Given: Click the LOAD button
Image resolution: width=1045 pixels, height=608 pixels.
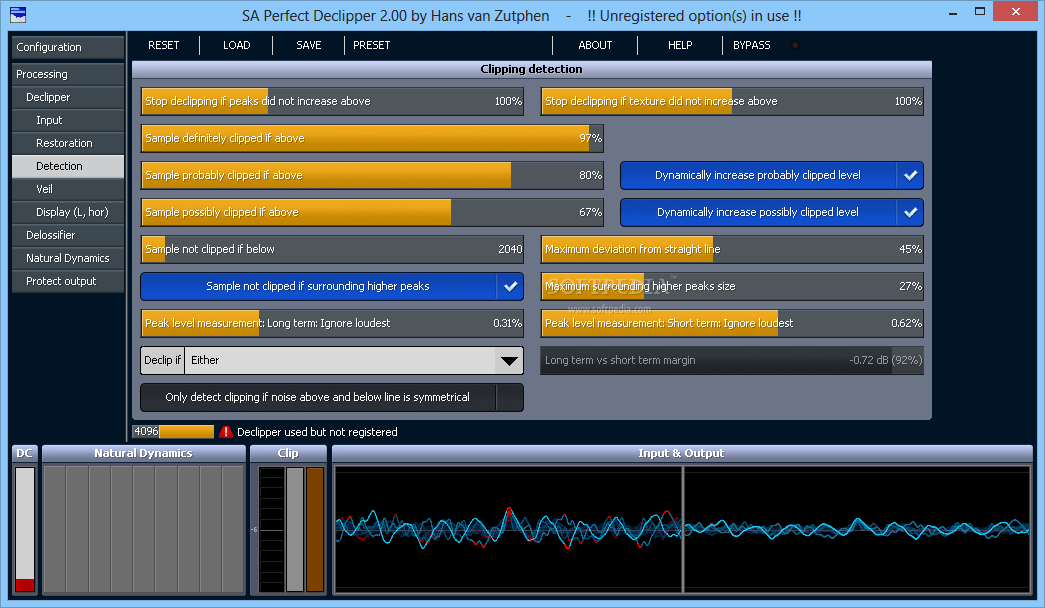Looking at the screenshot, I should [x=237, y=45].
